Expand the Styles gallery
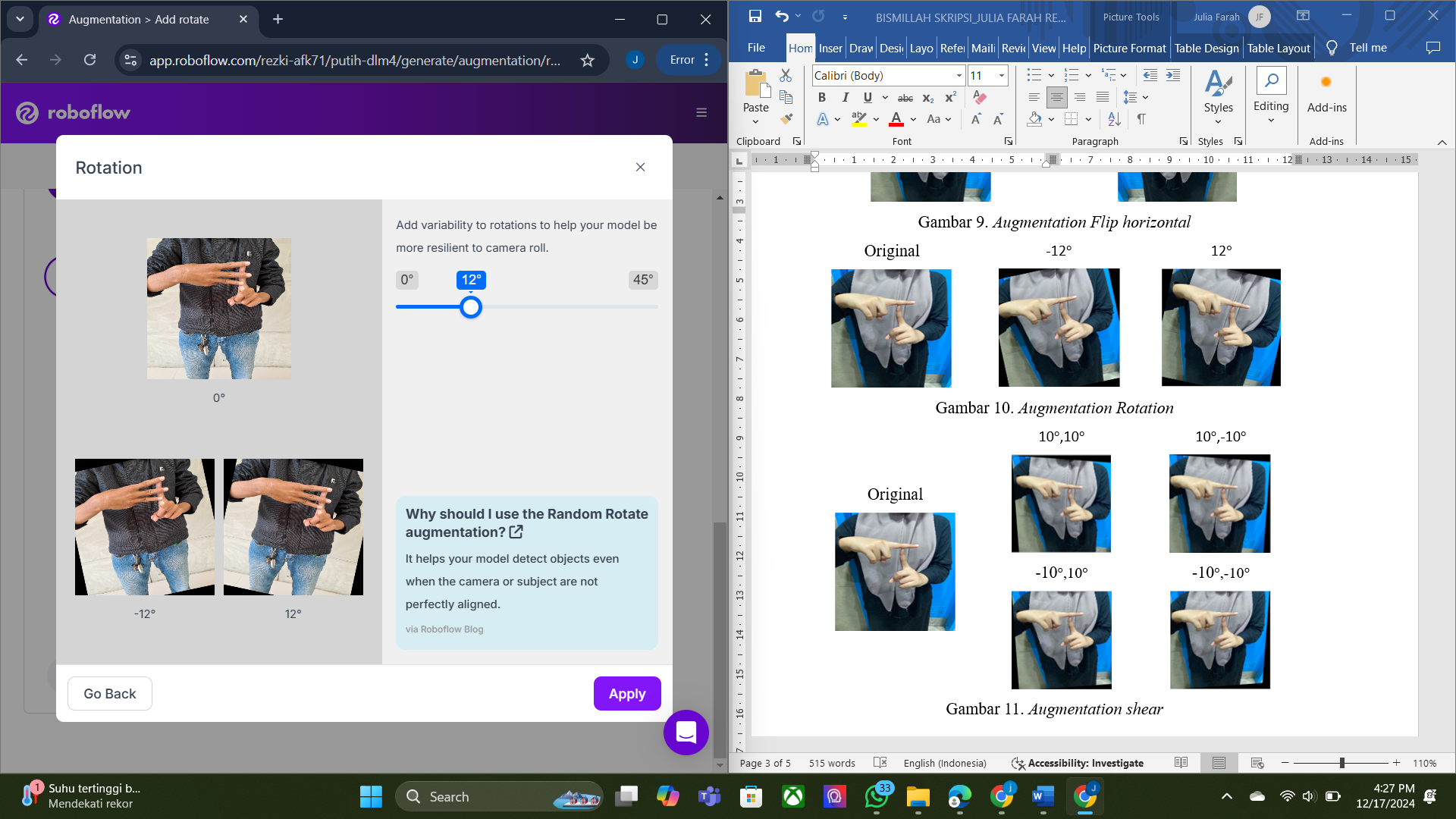 point(1218,96)
